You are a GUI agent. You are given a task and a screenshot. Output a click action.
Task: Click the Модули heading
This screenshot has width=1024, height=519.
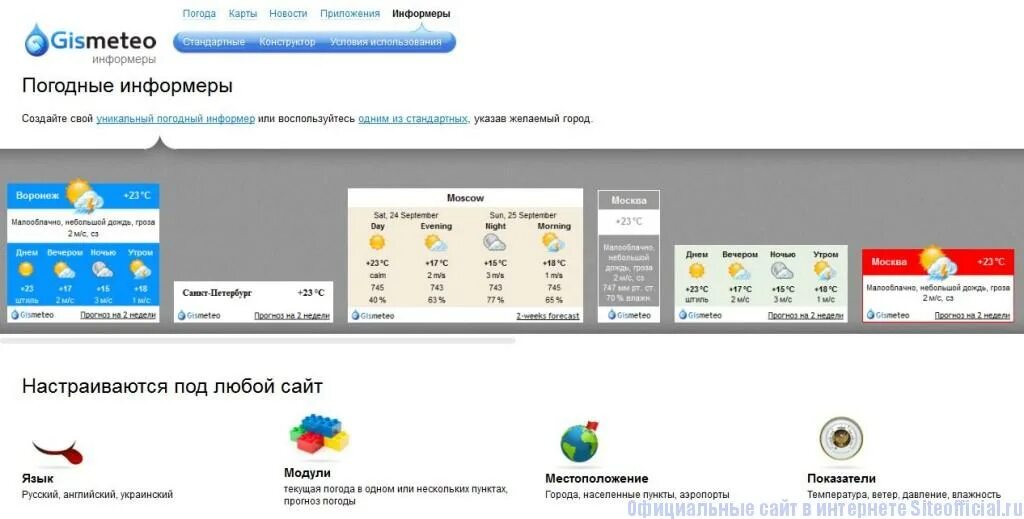pos(308,473)
